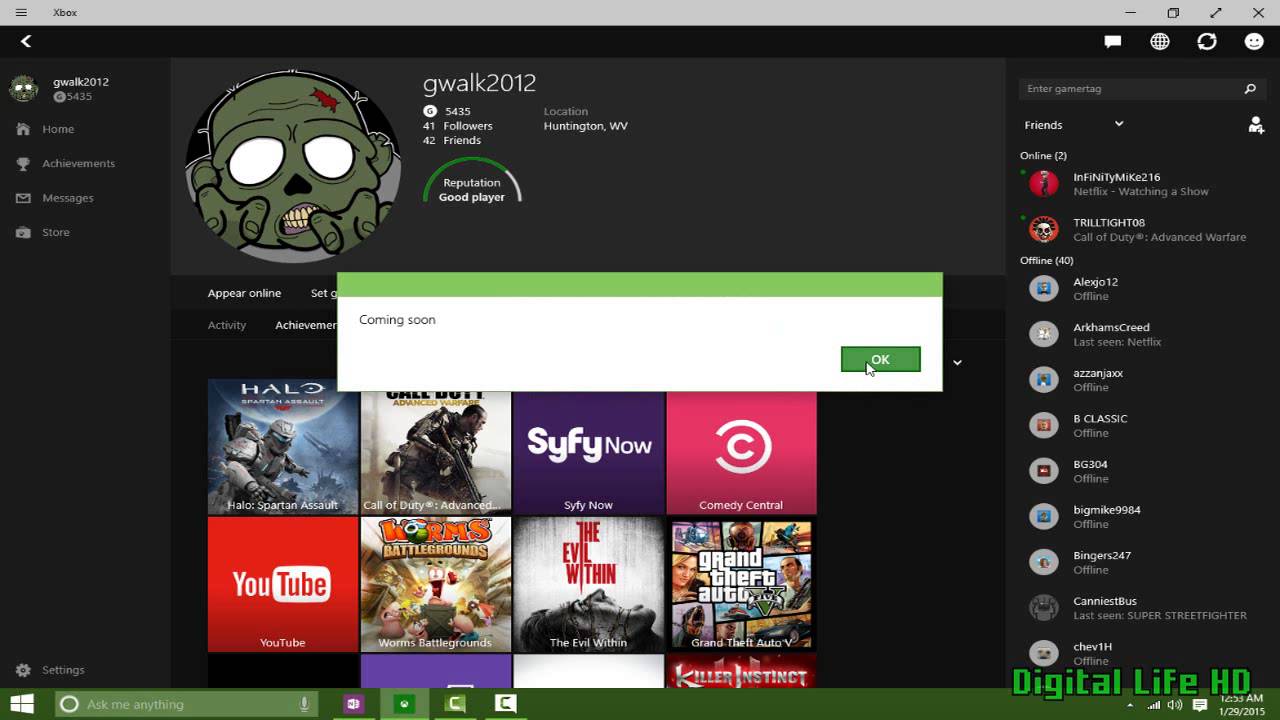1280x720 pixels.
Task: Select friend chev1H
Action: coord(1142,653)
